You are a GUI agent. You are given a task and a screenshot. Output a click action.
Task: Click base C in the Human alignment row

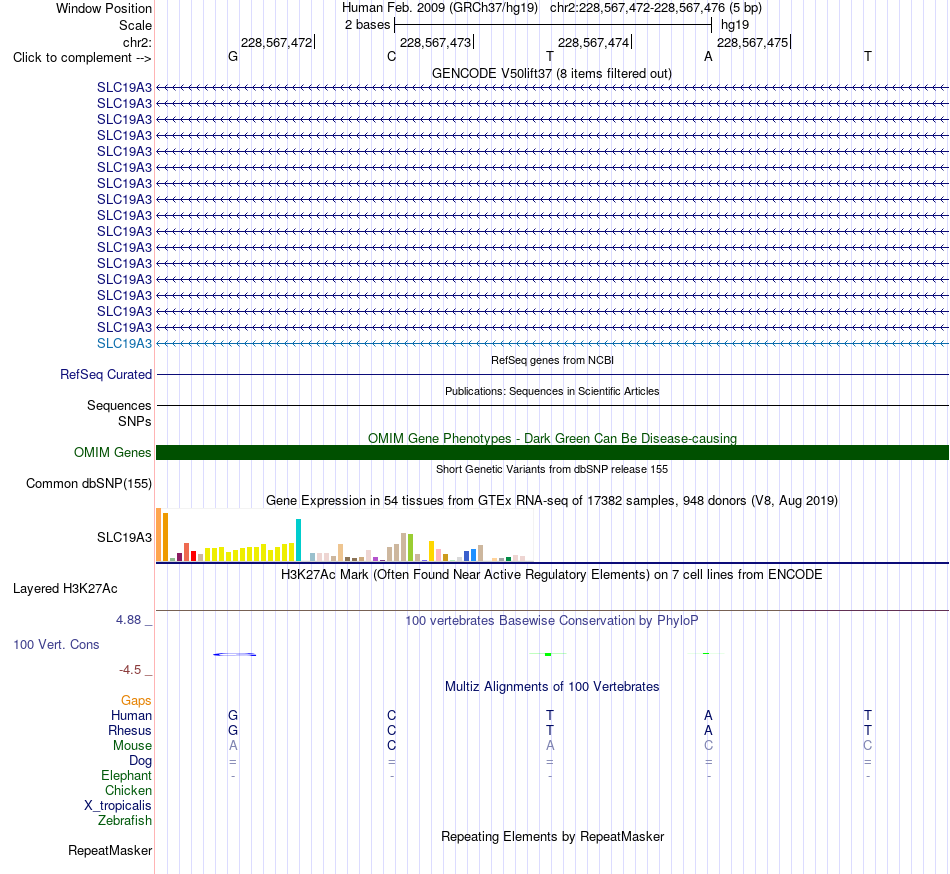pos(391,716)
